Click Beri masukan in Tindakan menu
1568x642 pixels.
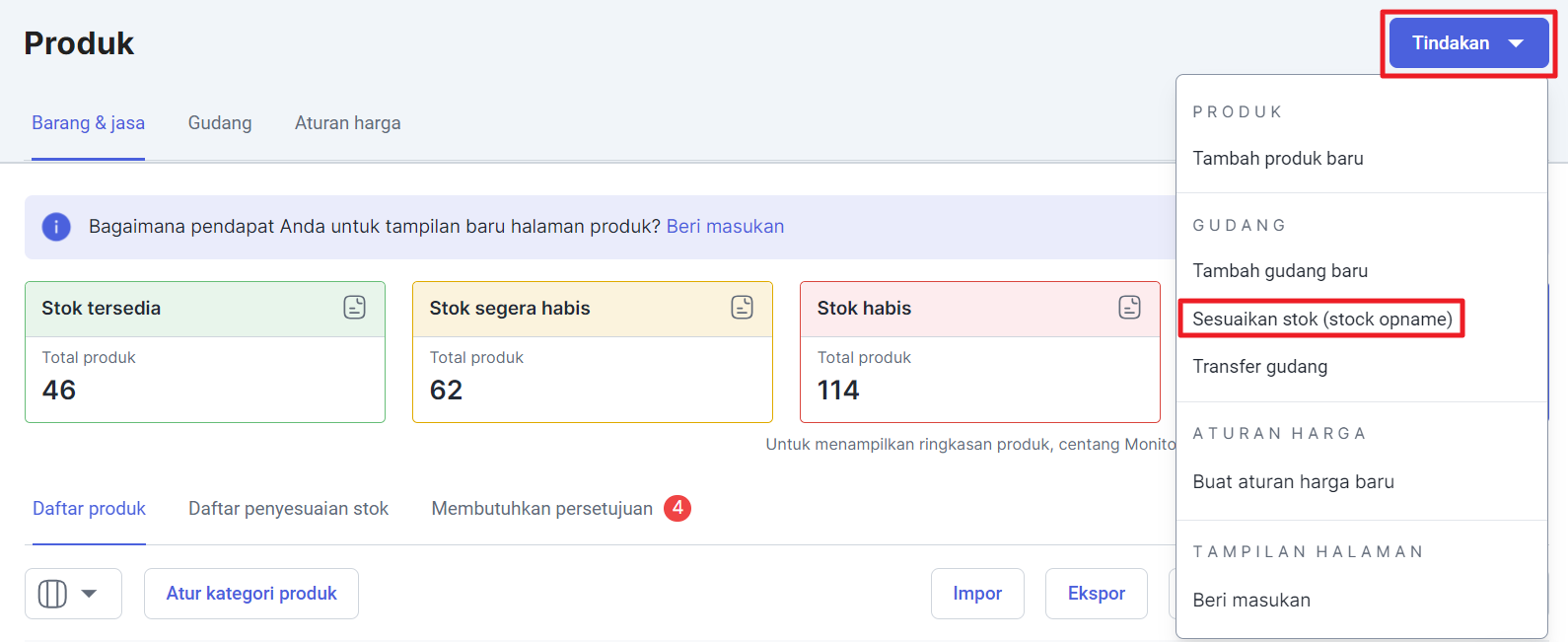click(1251, 601)
